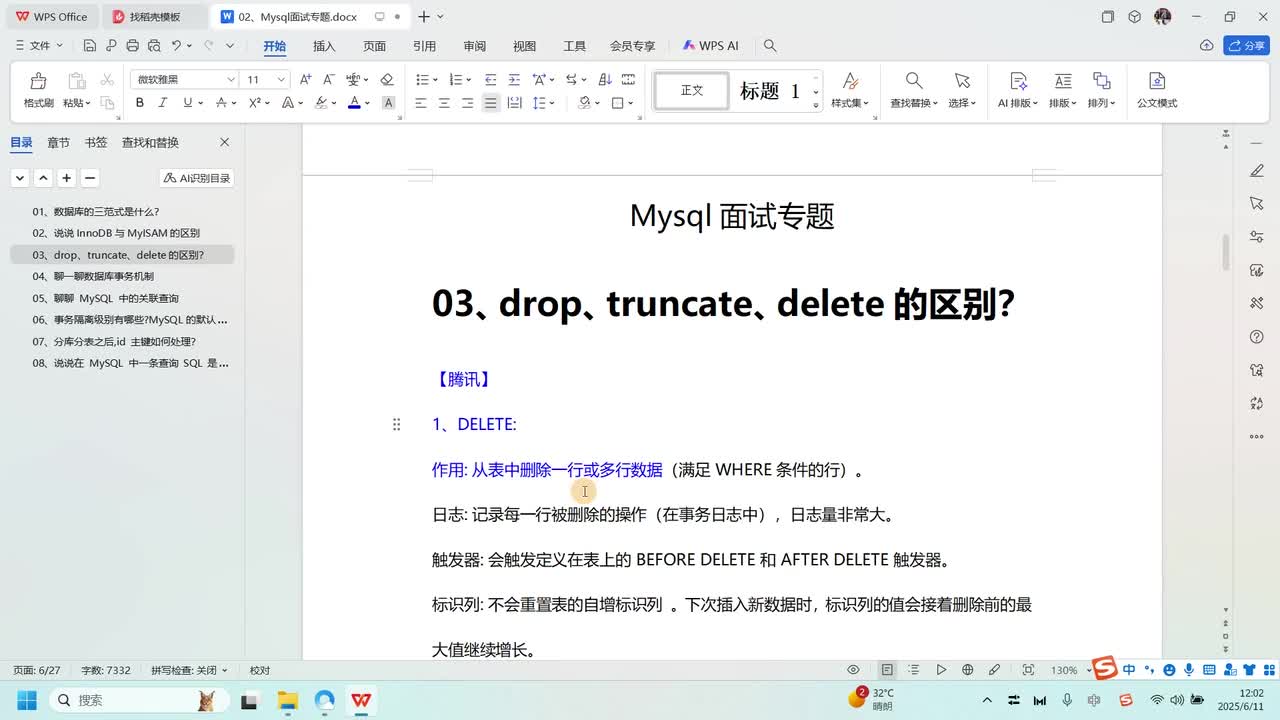Image resolution: width=1280 pixels, height=720 pixels.
Task: Click the 分享 share button
Action: pyautogui.click(x=1246, y=46)
